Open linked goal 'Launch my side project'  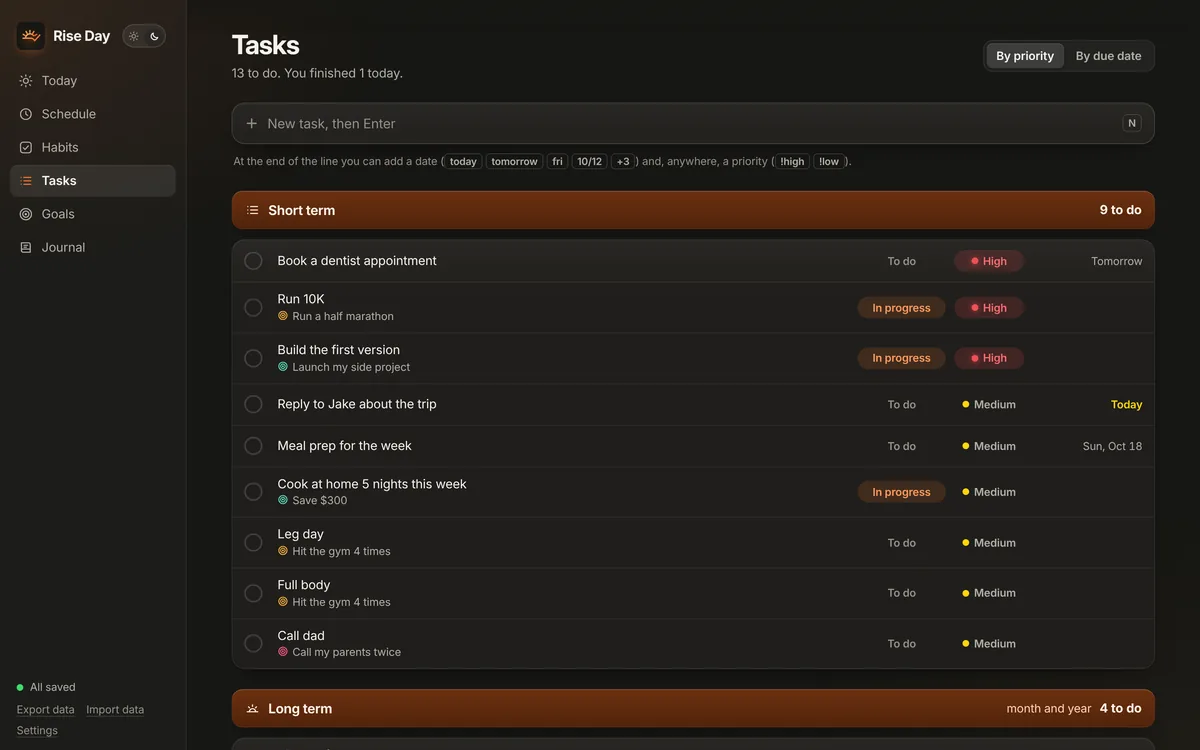(344, 367)
